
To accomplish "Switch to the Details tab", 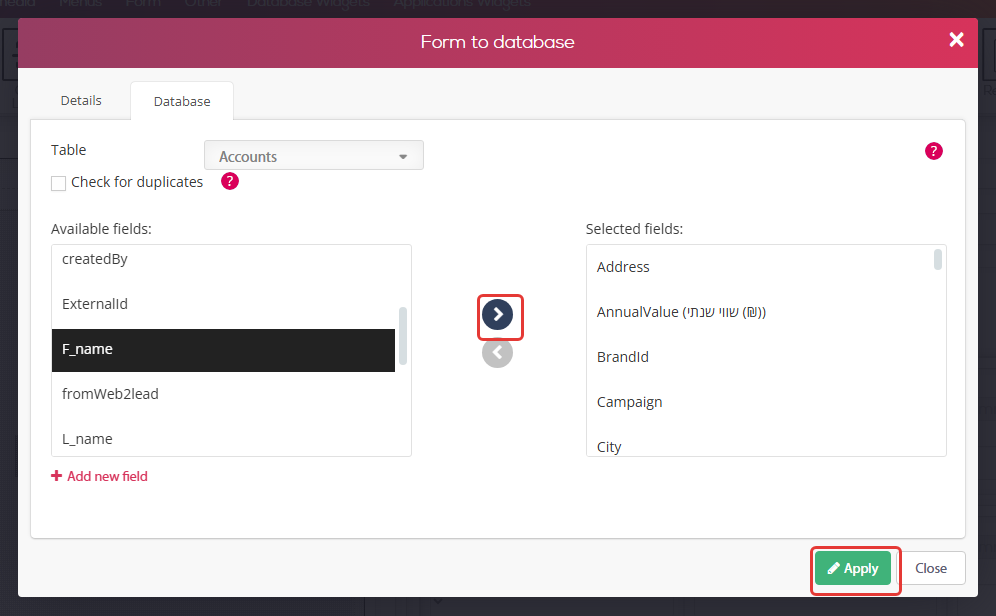I will pyautogui.click(x=81, y=100).
